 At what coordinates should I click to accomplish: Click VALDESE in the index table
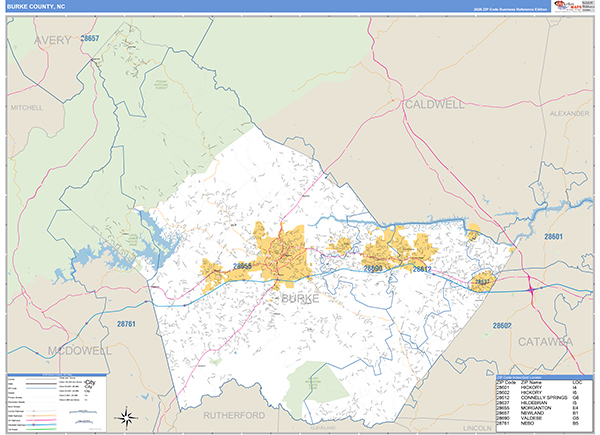[x=531, y=418]
